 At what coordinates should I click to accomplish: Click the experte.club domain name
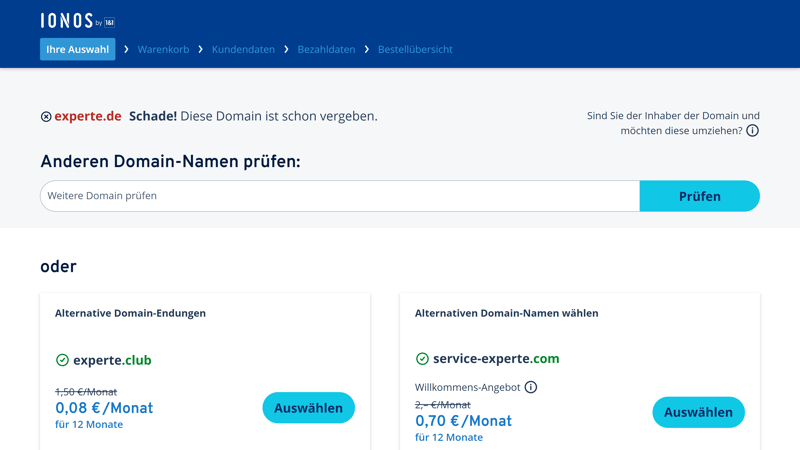coord(112,360)
